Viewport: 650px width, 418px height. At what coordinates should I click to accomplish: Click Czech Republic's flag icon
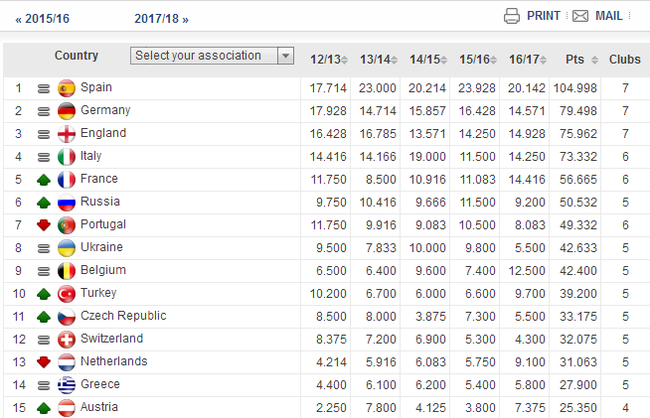pos(66,316)
